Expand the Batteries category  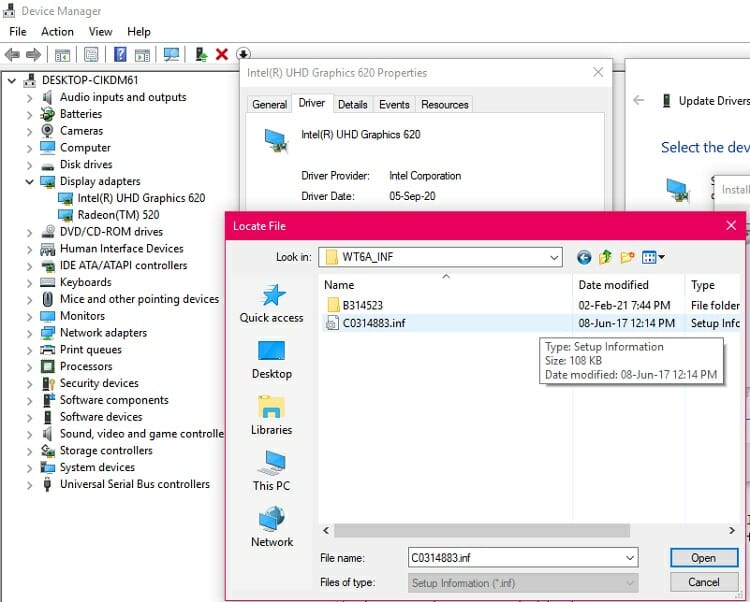30,115
